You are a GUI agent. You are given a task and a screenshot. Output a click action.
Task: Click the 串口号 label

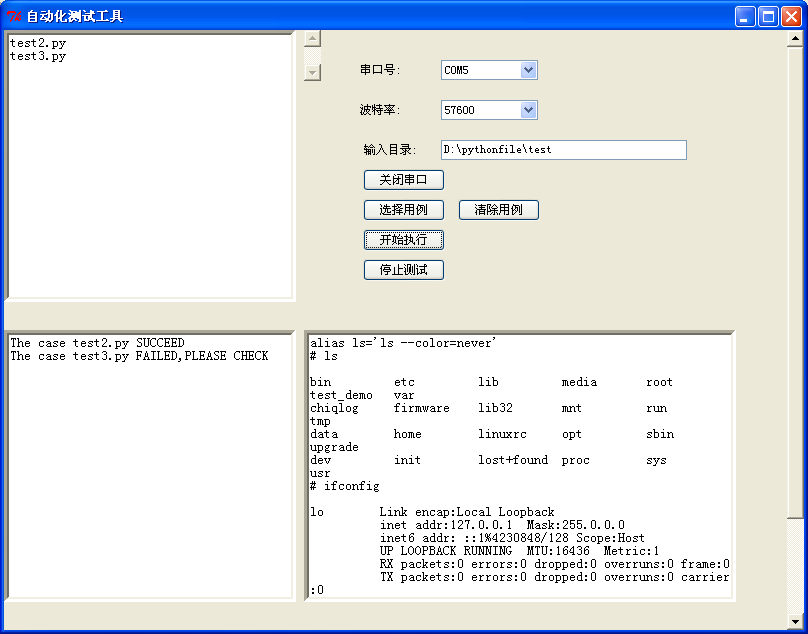point(380,70)
